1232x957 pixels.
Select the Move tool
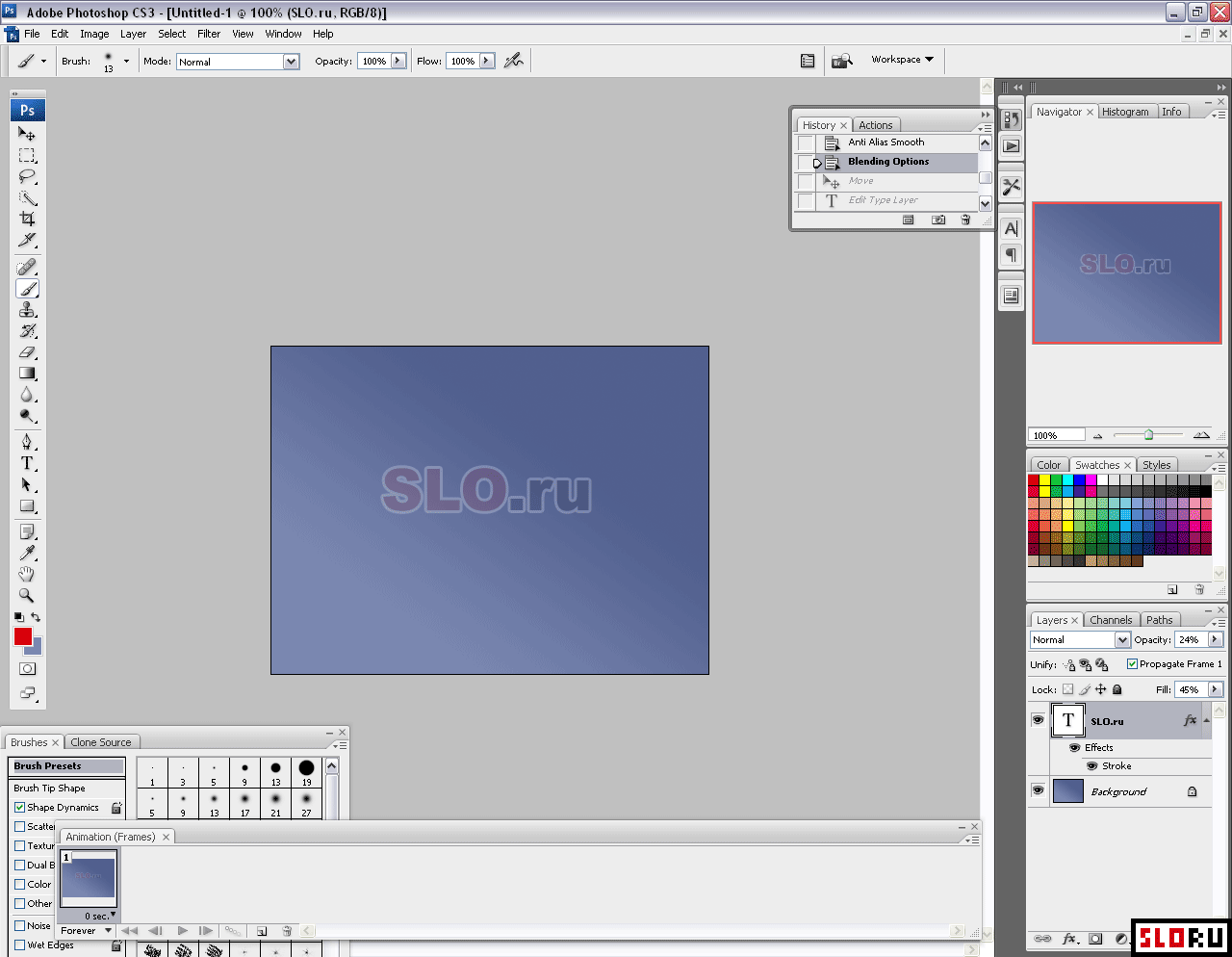(27, 134)
